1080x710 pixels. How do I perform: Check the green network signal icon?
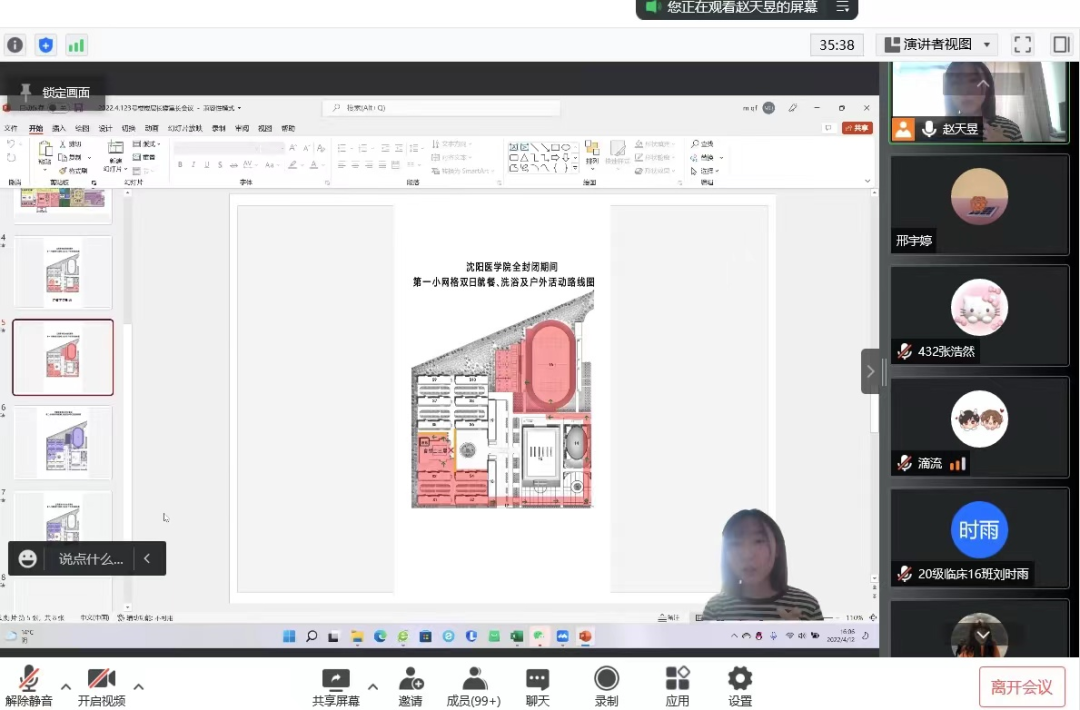coord(77,45)
